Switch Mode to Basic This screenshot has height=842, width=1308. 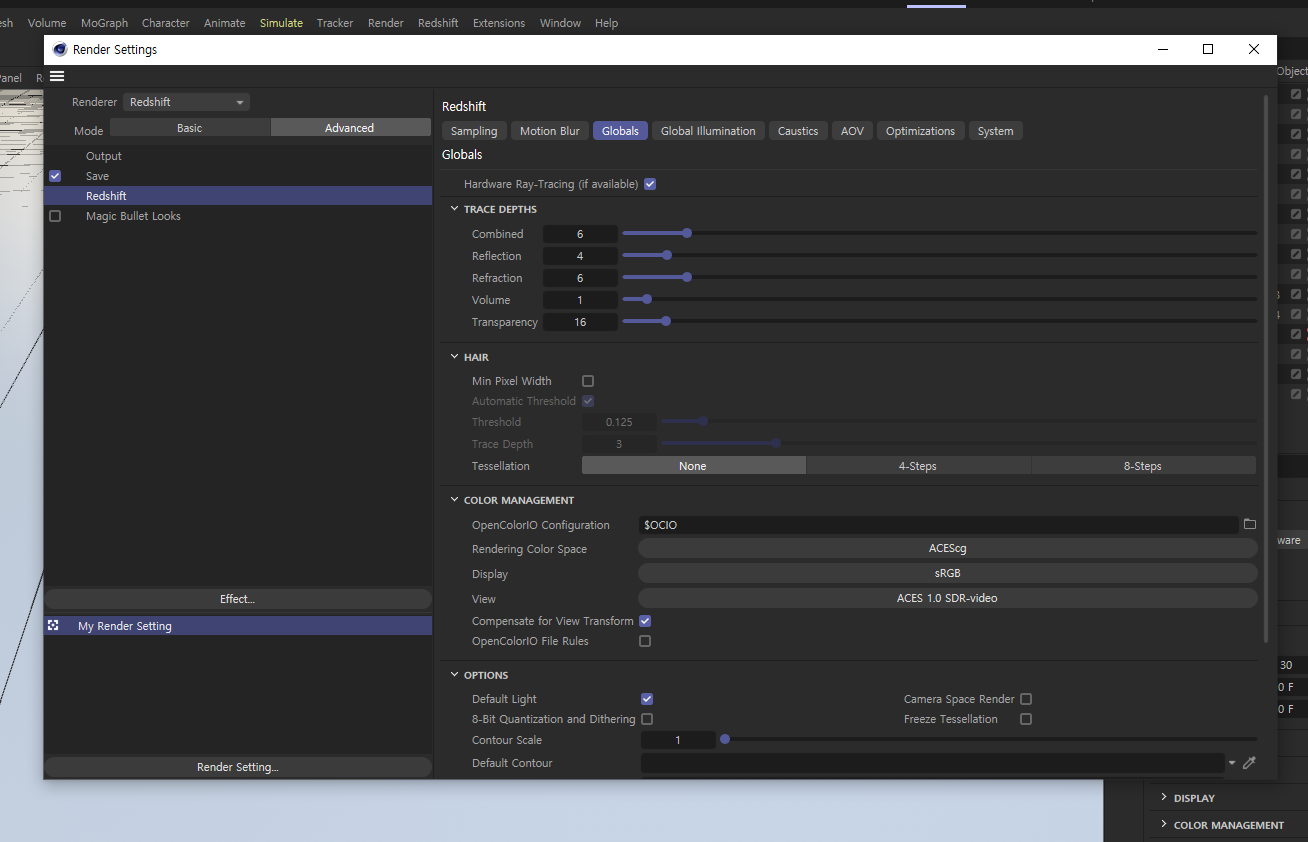[x=190, y=128]
